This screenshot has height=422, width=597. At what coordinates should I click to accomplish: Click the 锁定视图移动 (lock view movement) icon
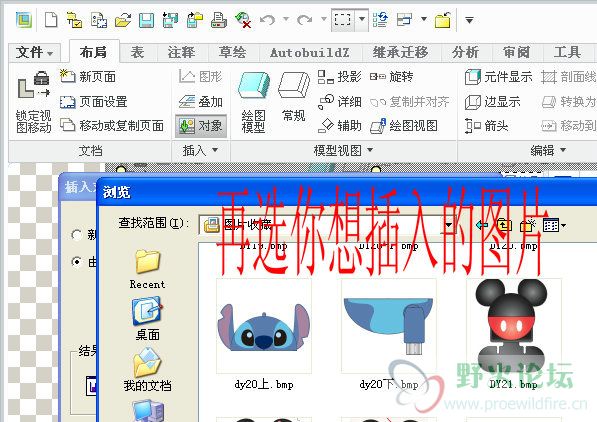coord(34,102)
